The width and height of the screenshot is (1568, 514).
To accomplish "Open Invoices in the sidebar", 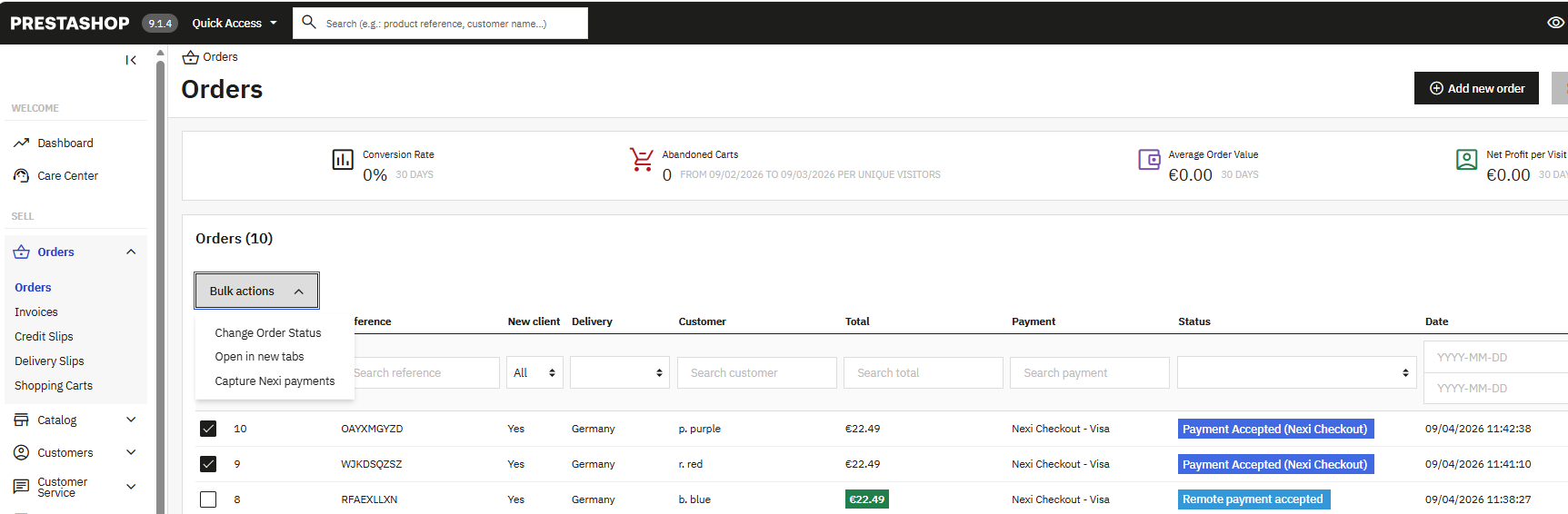I will (x=36, y=311).
